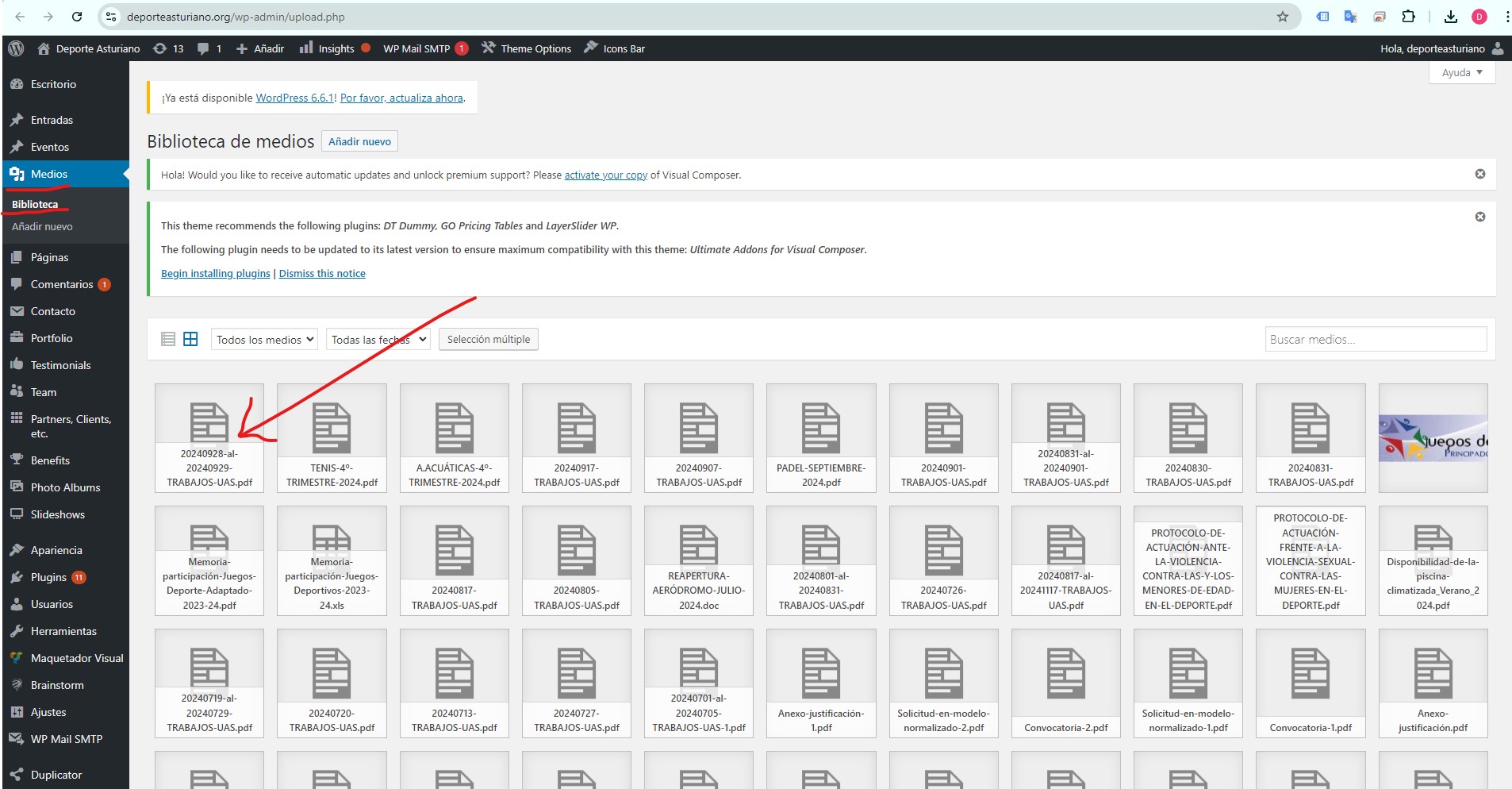Bookmark this page with the star icon

1282,17
